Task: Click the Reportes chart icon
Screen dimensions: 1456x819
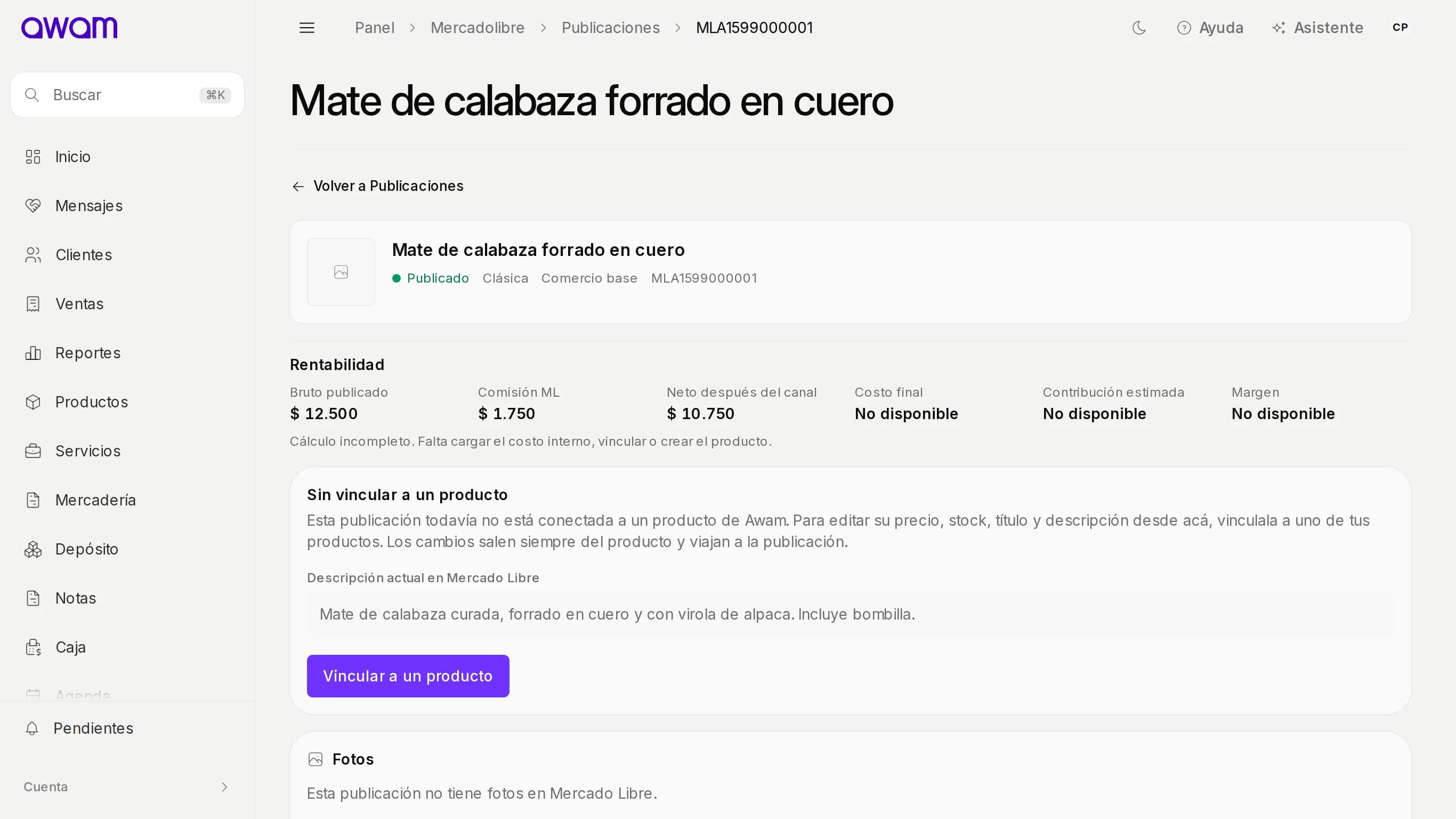Action: pos(34,353)
